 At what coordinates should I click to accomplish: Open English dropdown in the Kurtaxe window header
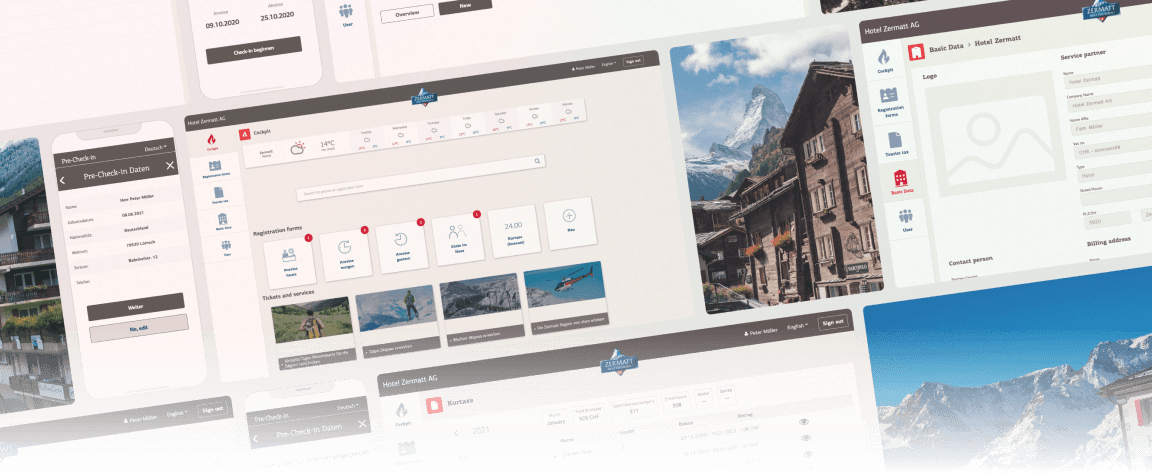pos(798,325)
